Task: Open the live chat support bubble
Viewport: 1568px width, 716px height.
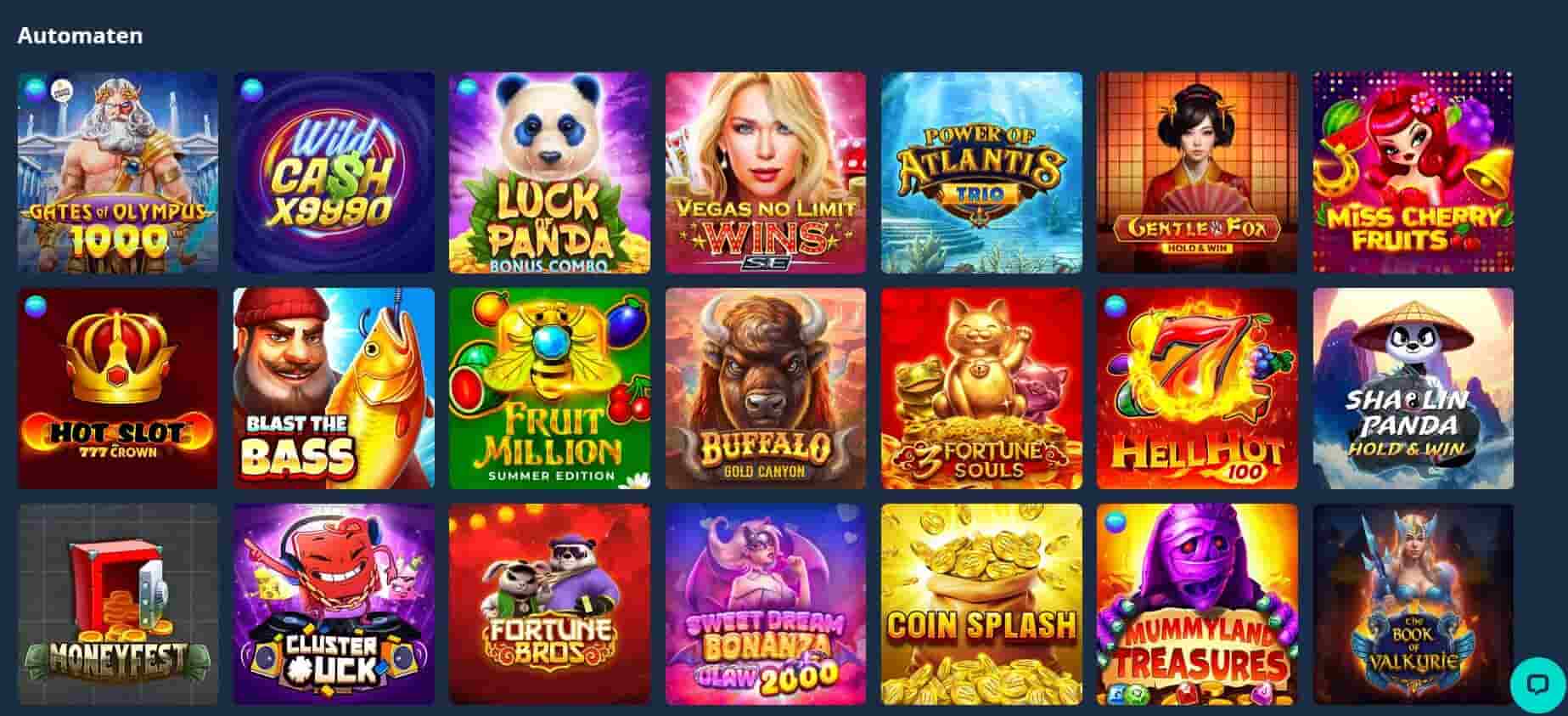Action: (x=1537, y=685)
